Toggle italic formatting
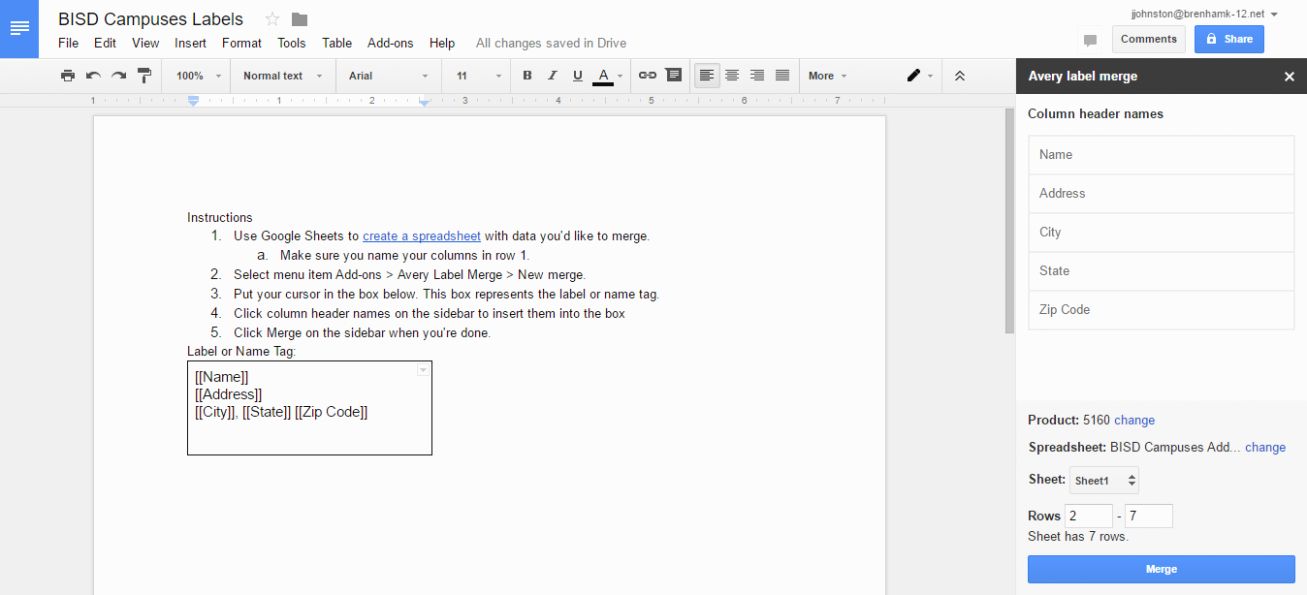 point(552,75)
